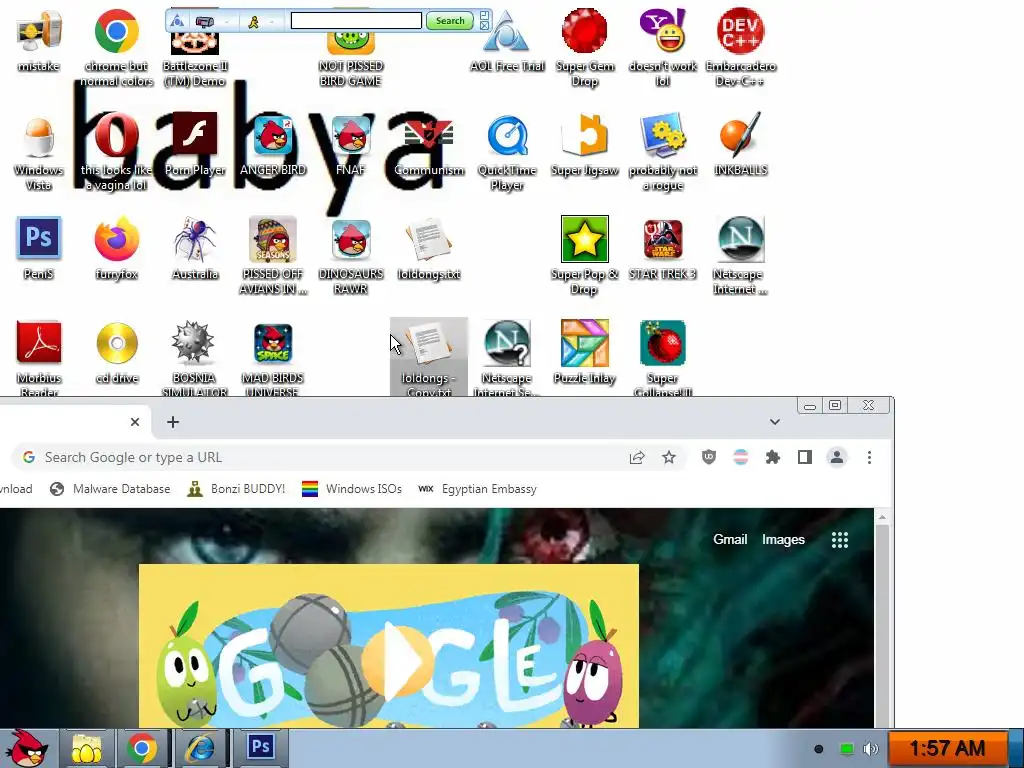Select the Super Jigsaw icon
This screenshot has height=768, width=1024.
[584, 145]
